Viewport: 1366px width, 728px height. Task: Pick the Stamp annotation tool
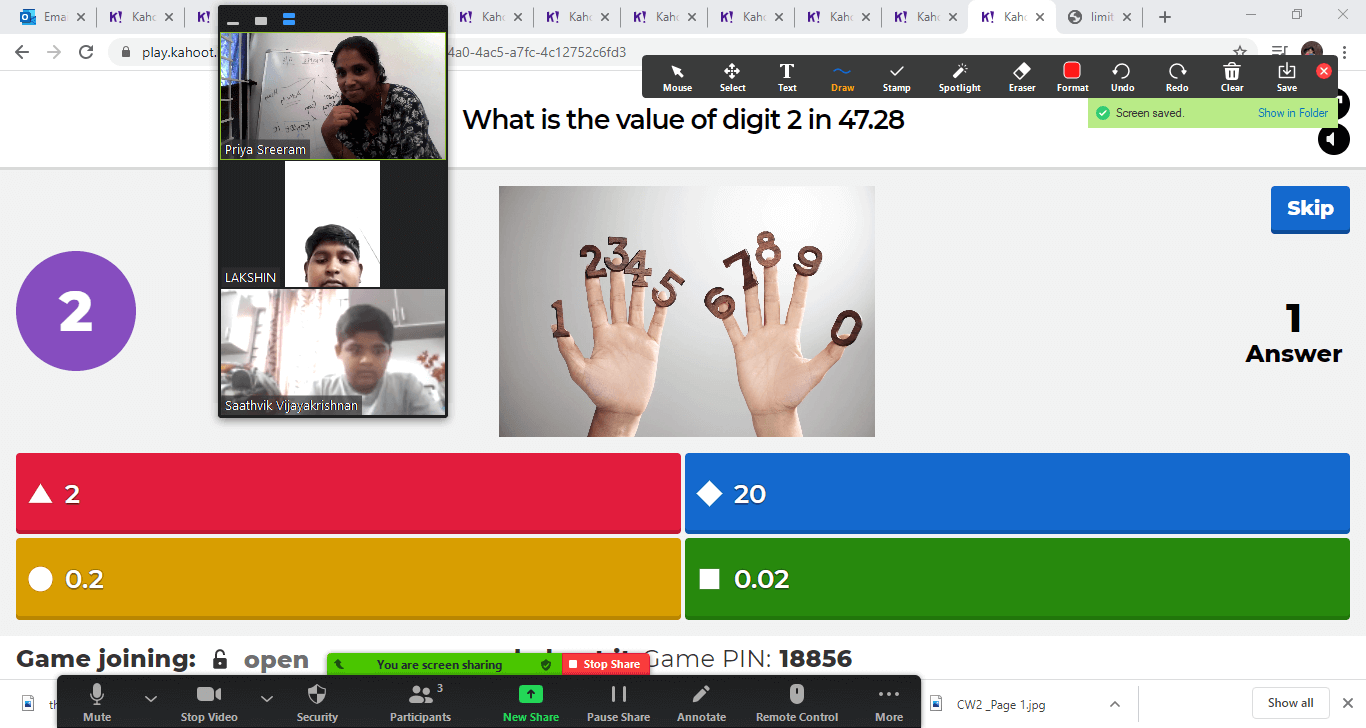[x=896, y=76]
